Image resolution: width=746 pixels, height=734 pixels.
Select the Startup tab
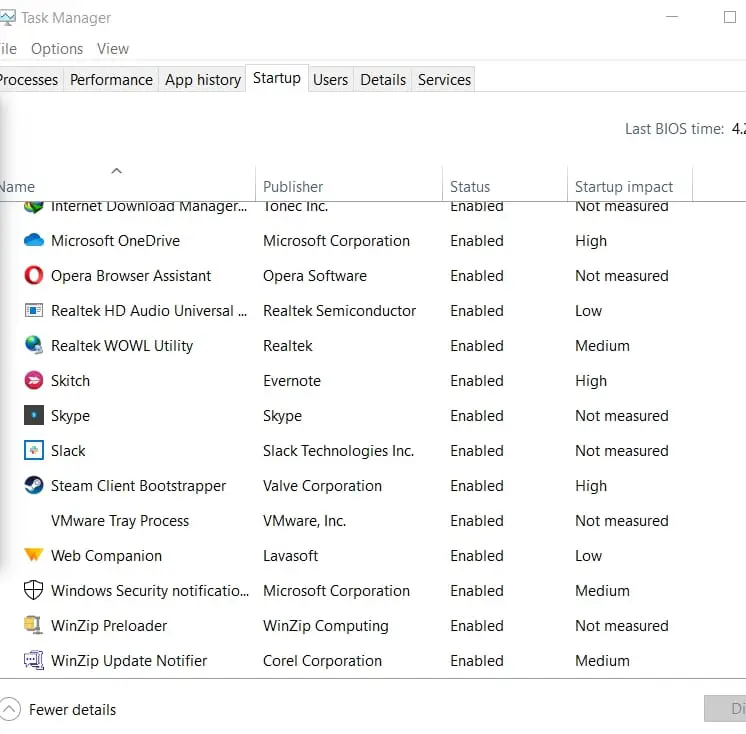click(x=277, y=78)
